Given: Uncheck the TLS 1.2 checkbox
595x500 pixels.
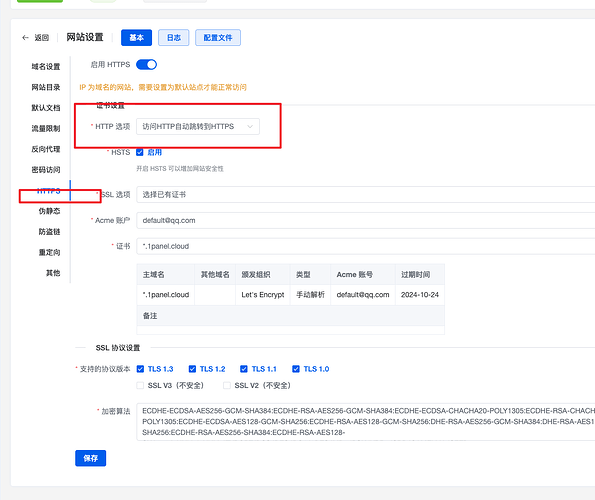Looking at the screenshot, I should click(192, 369).
